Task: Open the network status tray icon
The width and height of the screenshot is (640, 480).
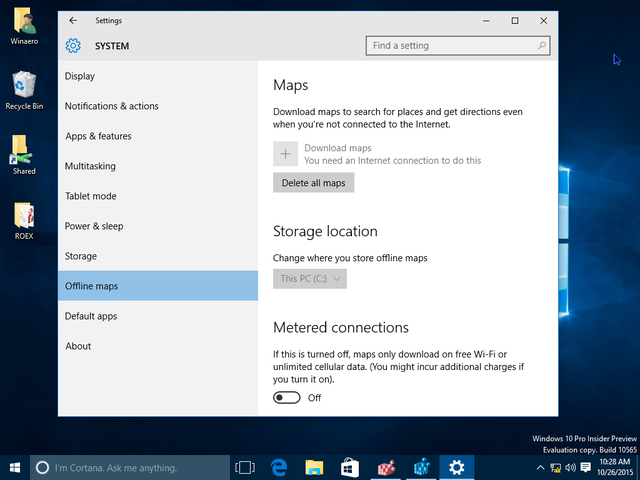Action: (555, 468)
